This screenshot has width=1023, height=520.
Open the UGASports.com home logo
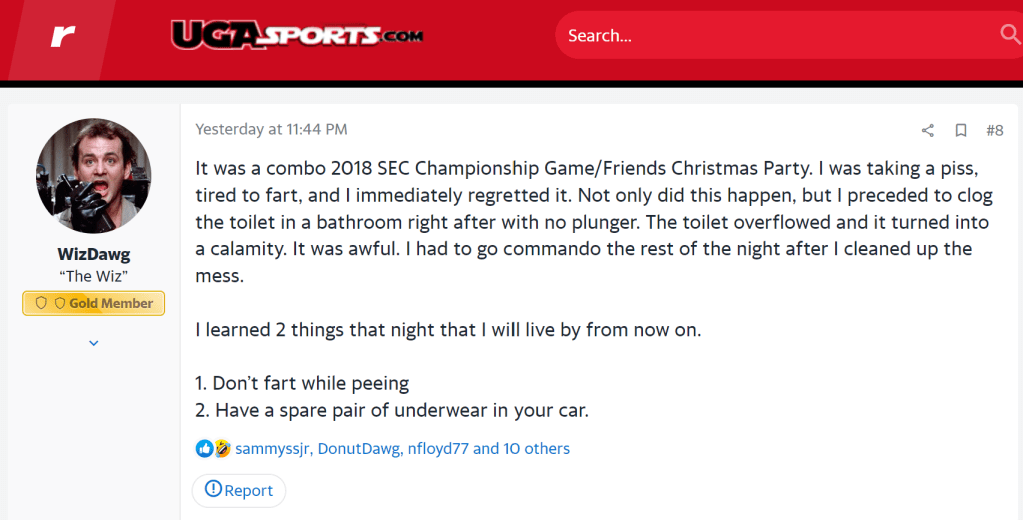pos(297,36)
